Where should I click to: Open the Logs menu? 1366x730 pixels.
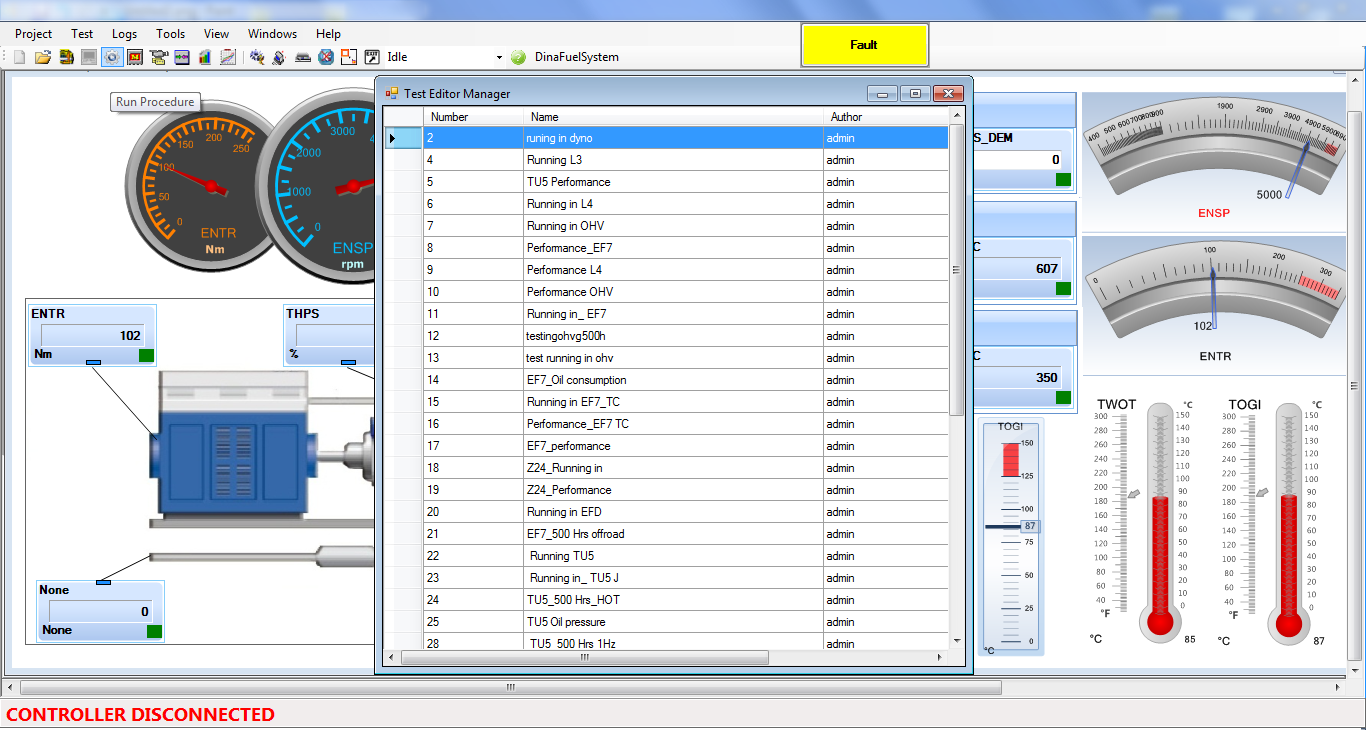pos(125,34)
